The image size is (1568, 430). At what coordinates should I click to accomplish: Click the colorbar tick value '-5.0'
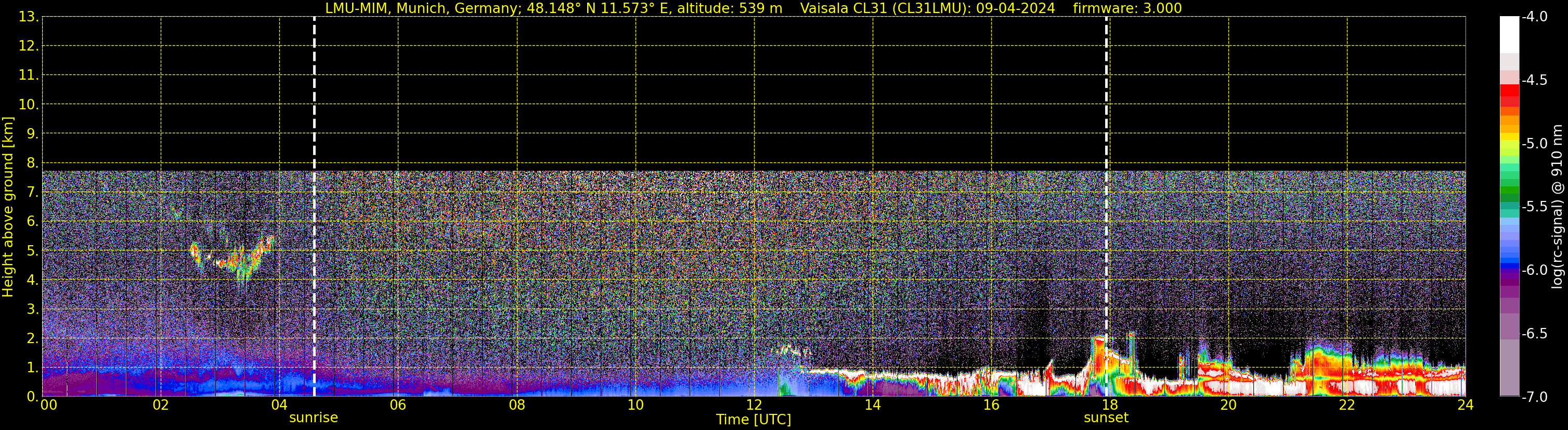pos(1534,144)
